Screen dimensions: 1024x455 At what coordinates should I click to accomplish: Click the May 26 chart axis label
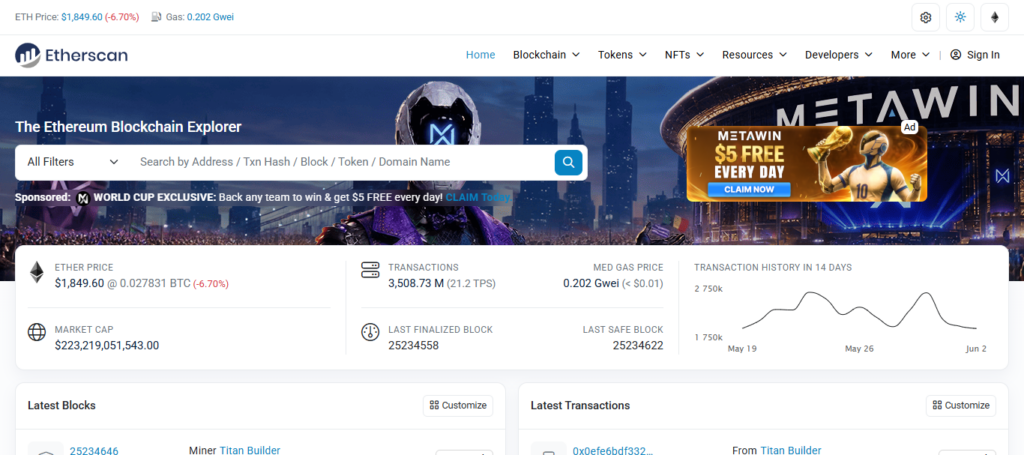tap(859, 349)
